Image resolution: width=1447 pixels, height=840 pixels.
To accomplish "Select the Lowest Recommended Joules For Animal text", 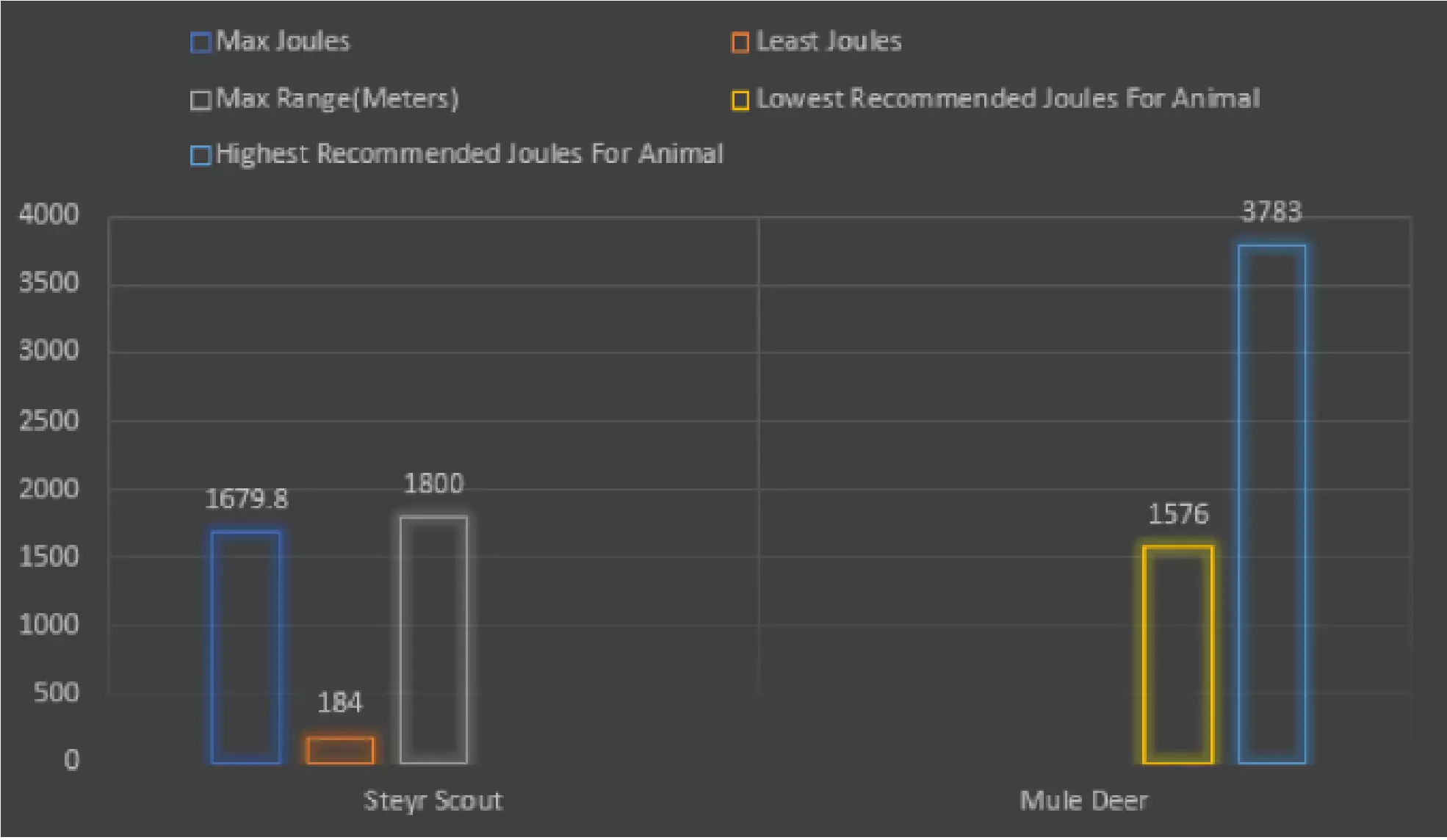I will (1008, 99).
